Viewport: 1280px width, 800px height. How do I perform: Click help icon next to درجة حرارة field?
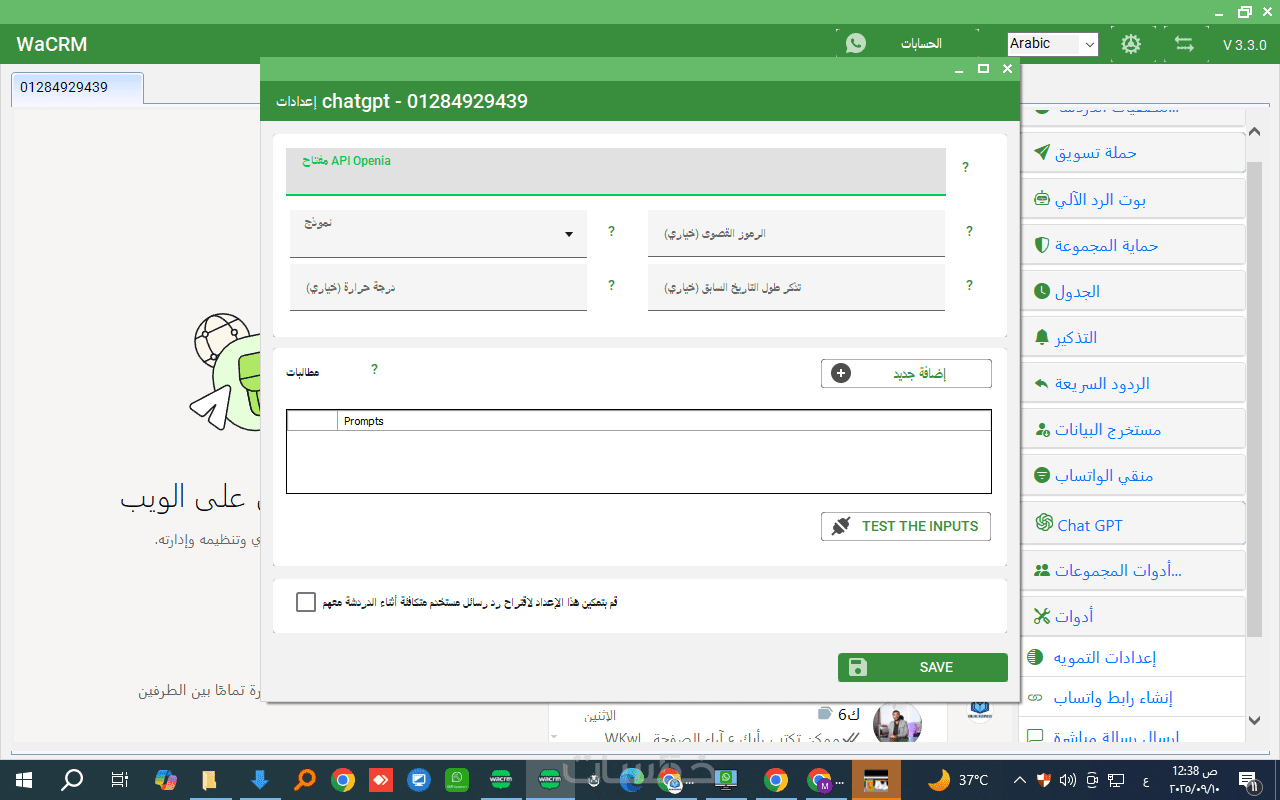[x=611, y=285]
